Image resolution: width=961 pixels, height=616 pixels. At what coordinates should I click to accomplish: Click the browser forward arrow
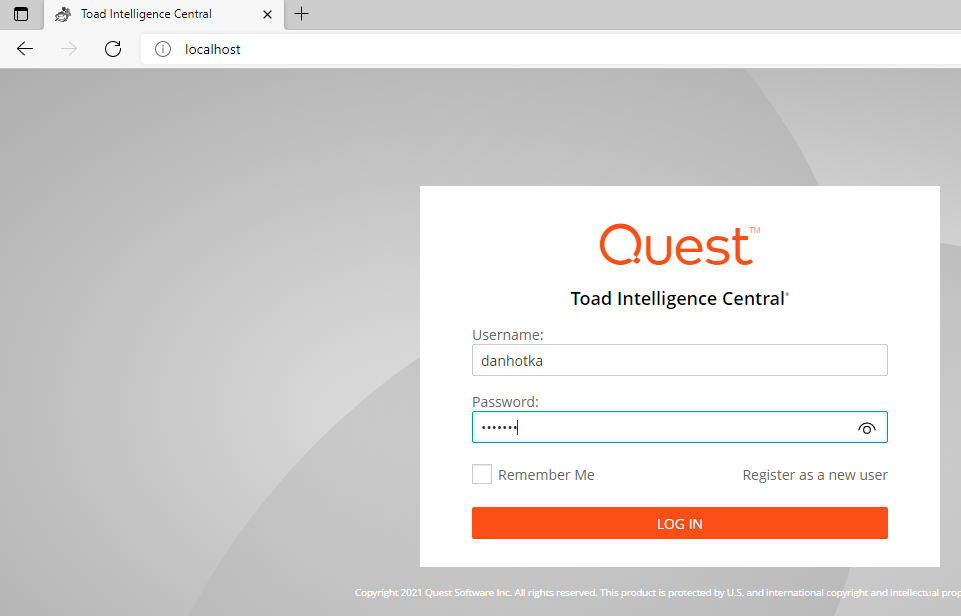click(69, 49)
